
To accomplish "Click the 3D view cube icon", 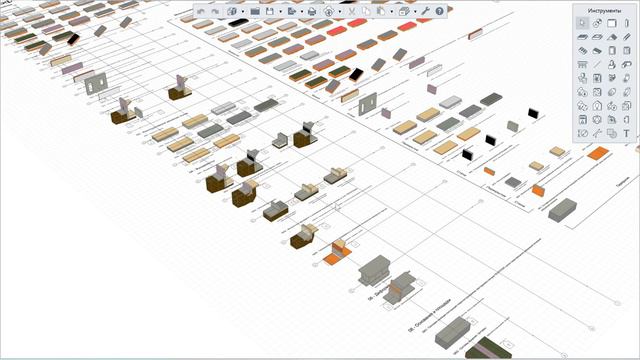I will point(232,11).
